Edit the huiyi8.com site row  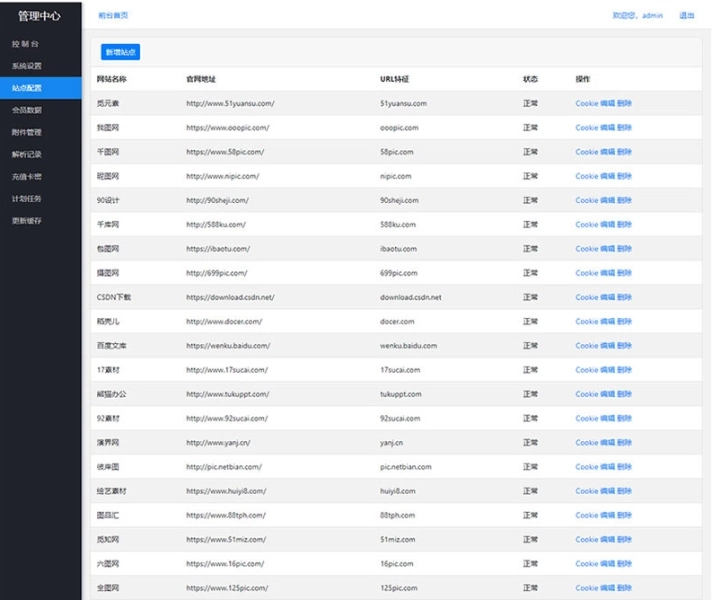coord(608,491)
